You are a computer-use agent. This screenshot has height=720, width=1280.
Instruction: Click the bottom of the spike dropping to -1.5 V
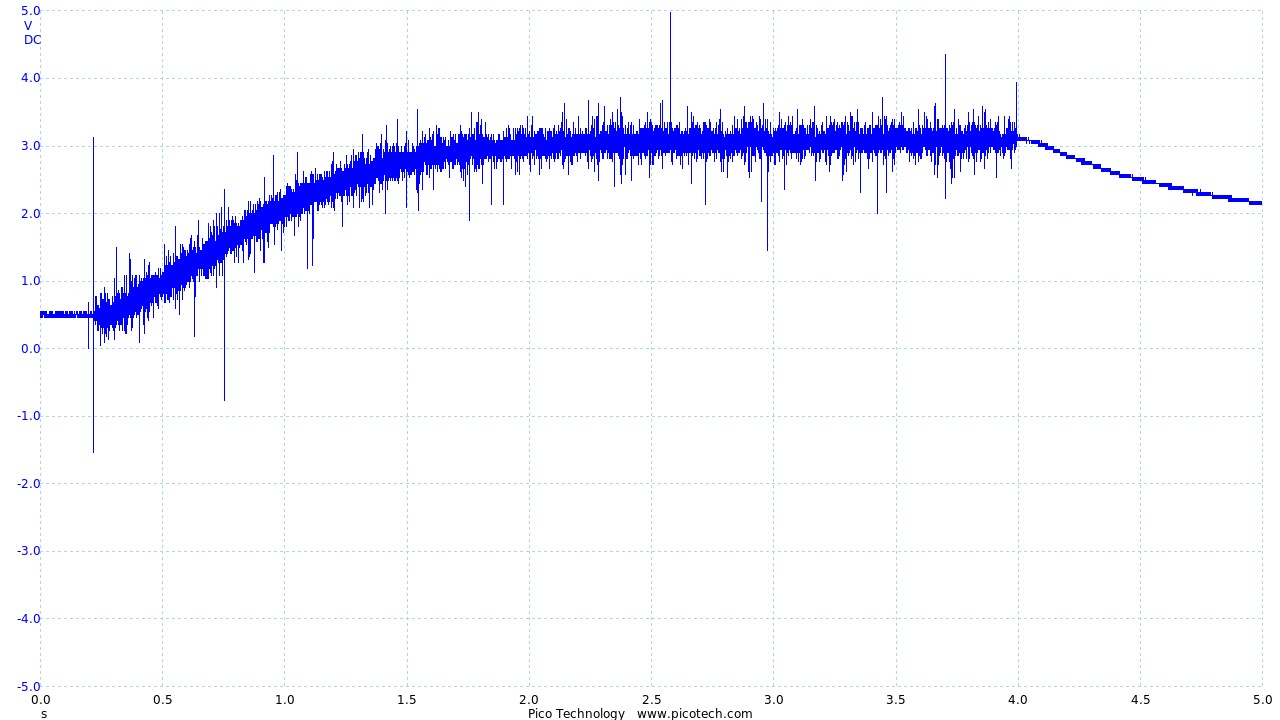(93, 450)
